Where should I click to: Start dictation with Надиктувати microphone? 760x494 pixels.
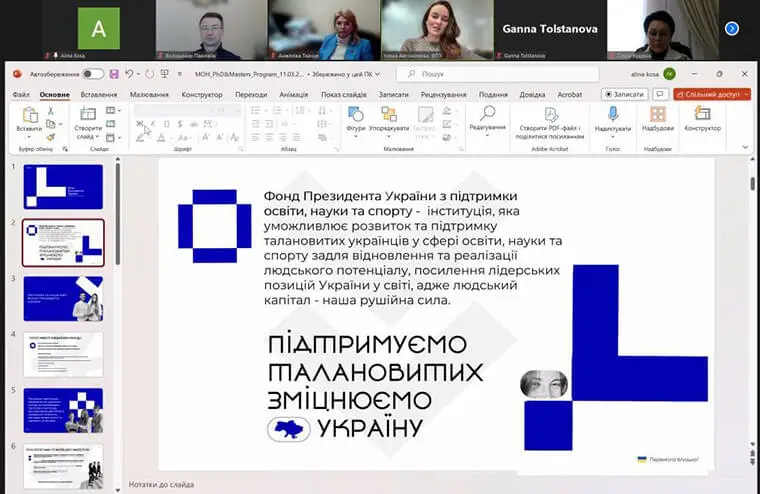(x=613, y=122)
